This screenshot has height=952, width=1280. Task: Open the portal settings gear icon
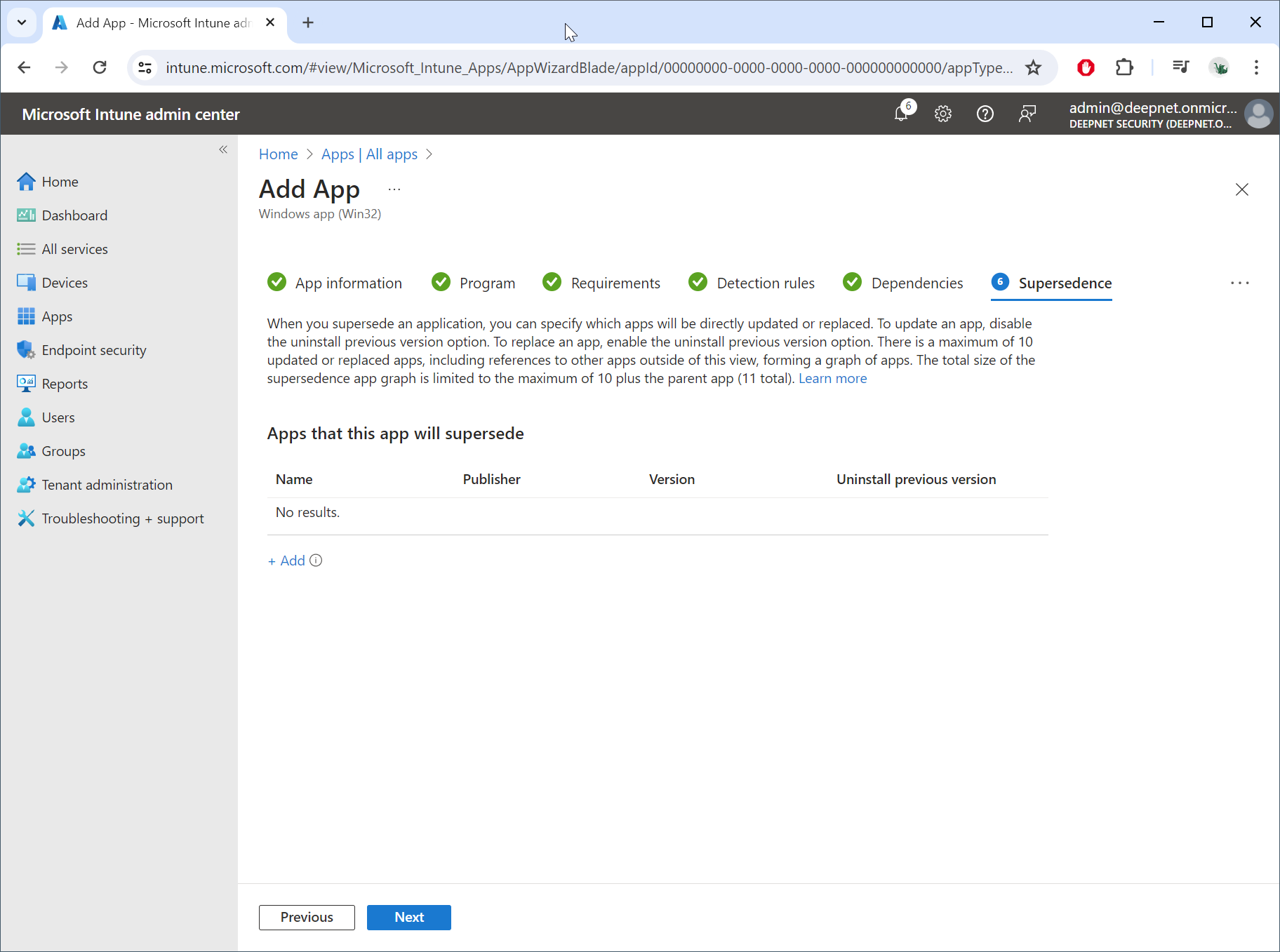click(943, 114)
